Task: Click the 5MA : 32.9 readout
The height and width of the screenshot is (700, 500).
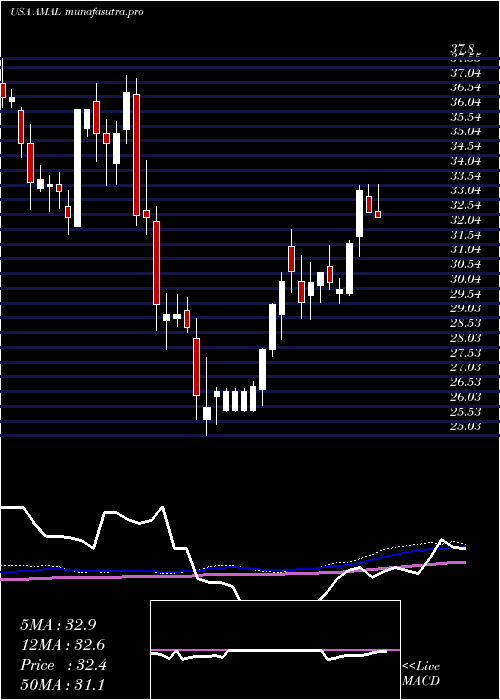Action: 58,625
